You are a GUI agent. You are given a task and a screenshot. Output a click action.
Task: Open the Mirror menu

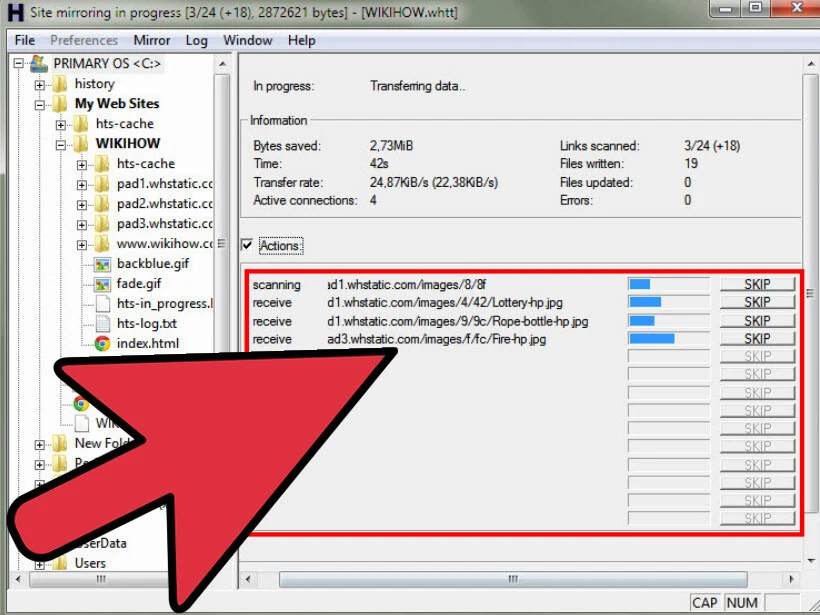click(x=152, y=40)
